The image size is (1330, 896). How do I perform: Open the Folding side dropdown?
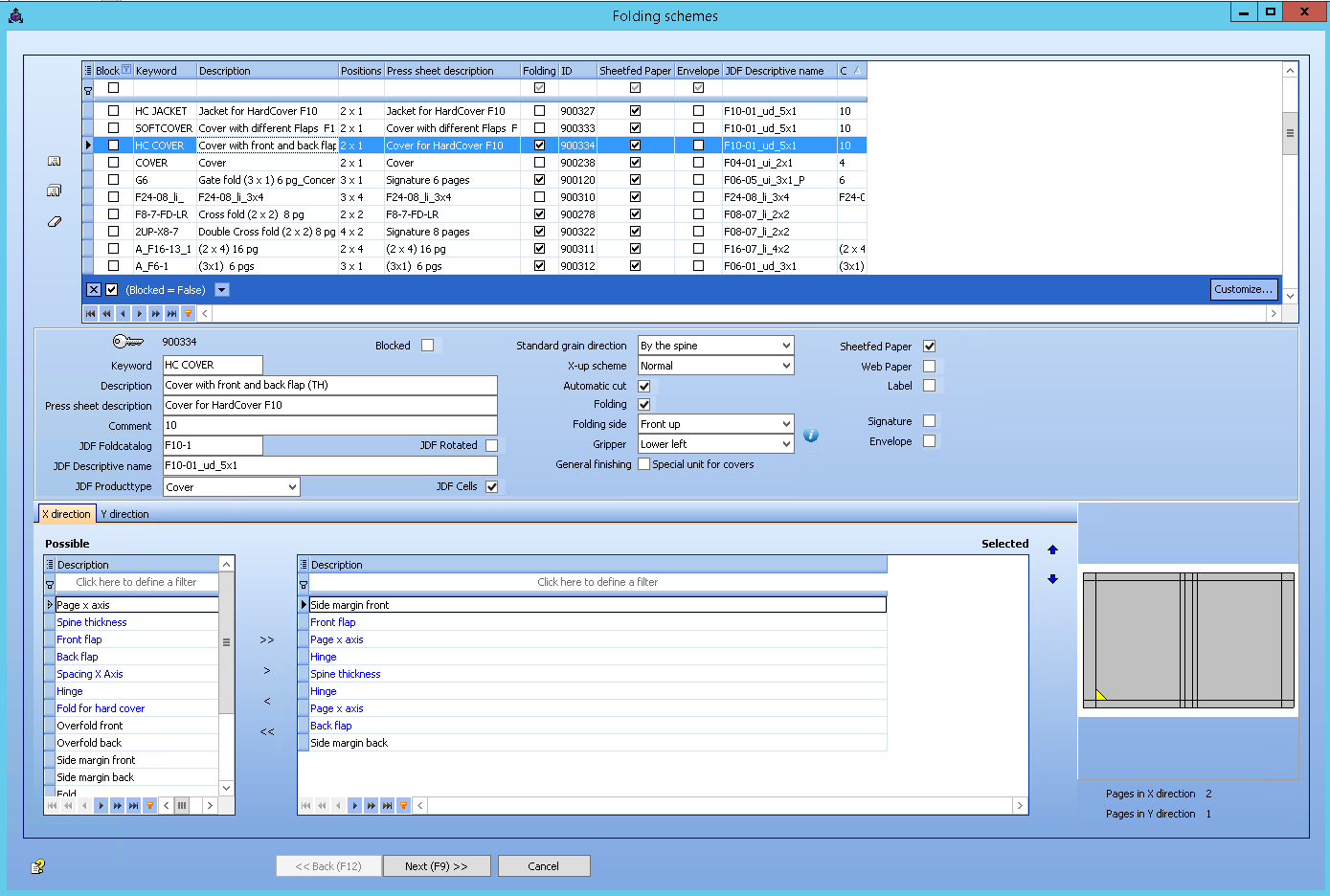(x=786, y=424)
